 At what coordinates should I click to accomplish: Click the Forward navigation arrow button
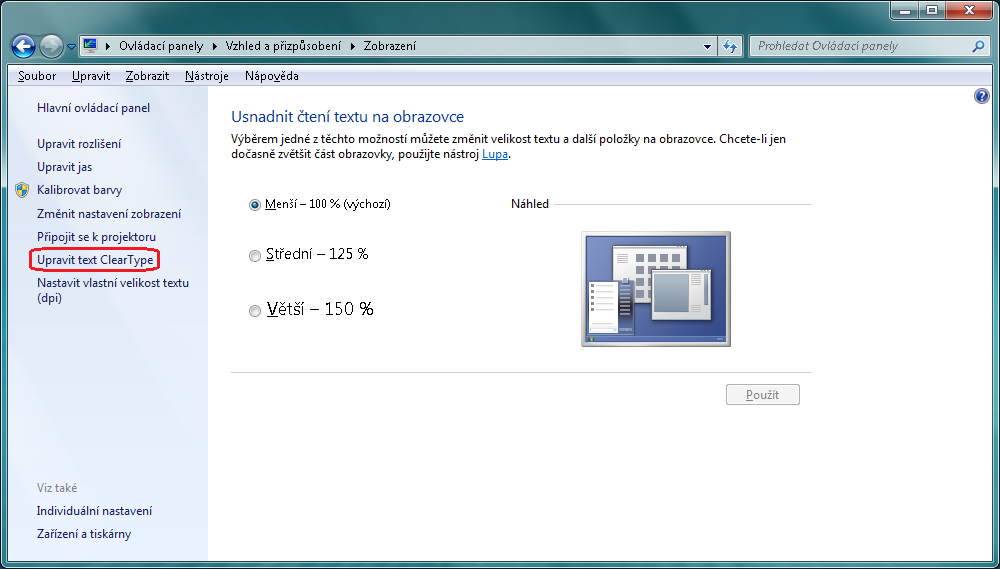pyautogui.click(x=52, y=46)
